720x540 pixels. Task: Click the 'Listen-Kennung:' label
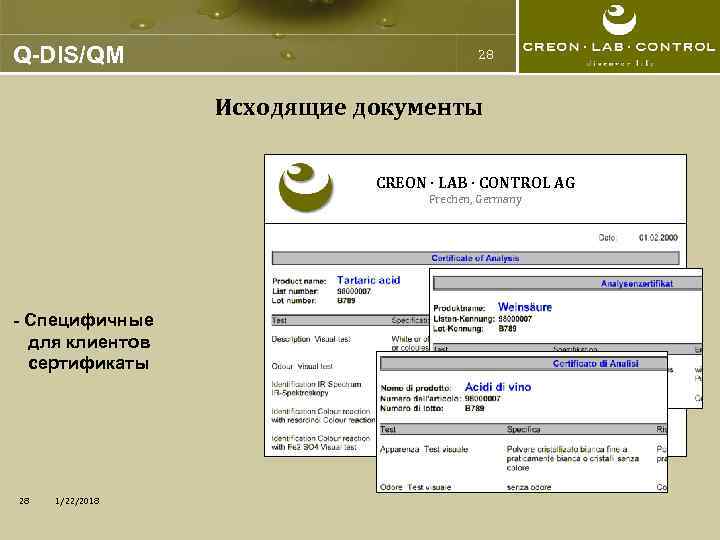(464, 319)
